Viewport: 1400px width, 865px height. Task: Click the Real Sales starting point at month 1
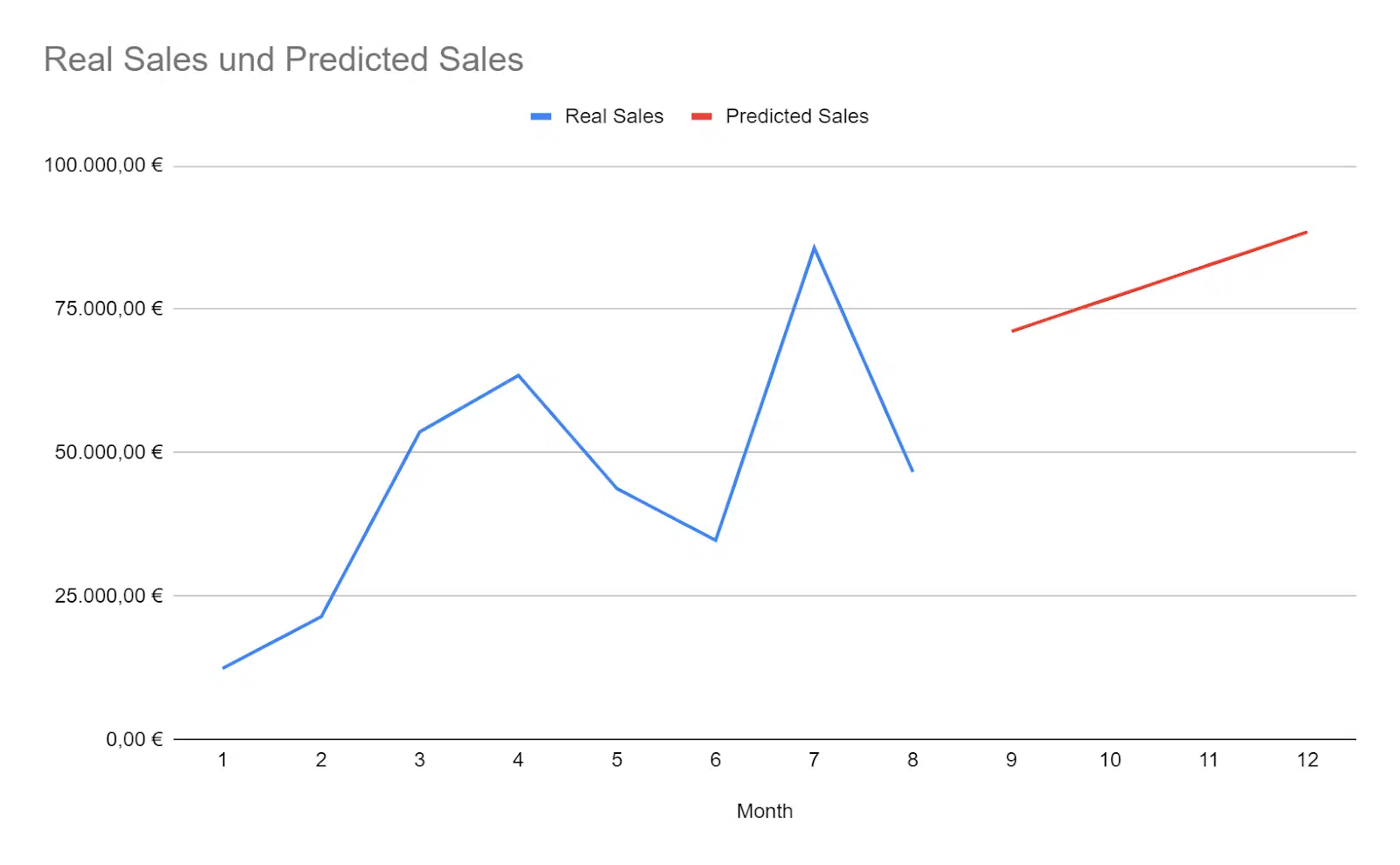223,668
